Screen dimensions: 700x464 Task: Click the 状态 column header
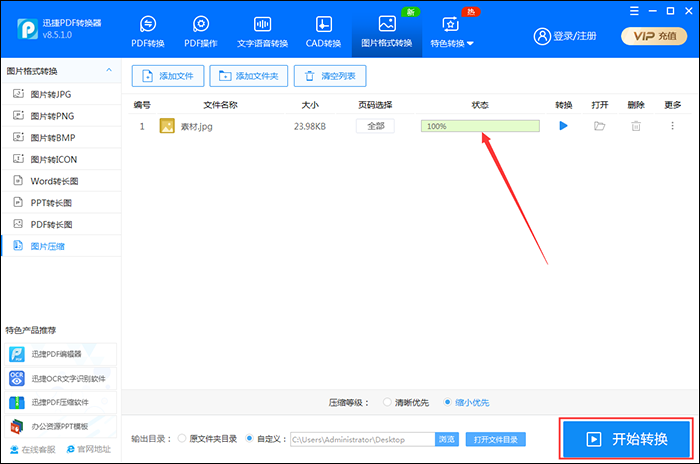tap(480, 105)
